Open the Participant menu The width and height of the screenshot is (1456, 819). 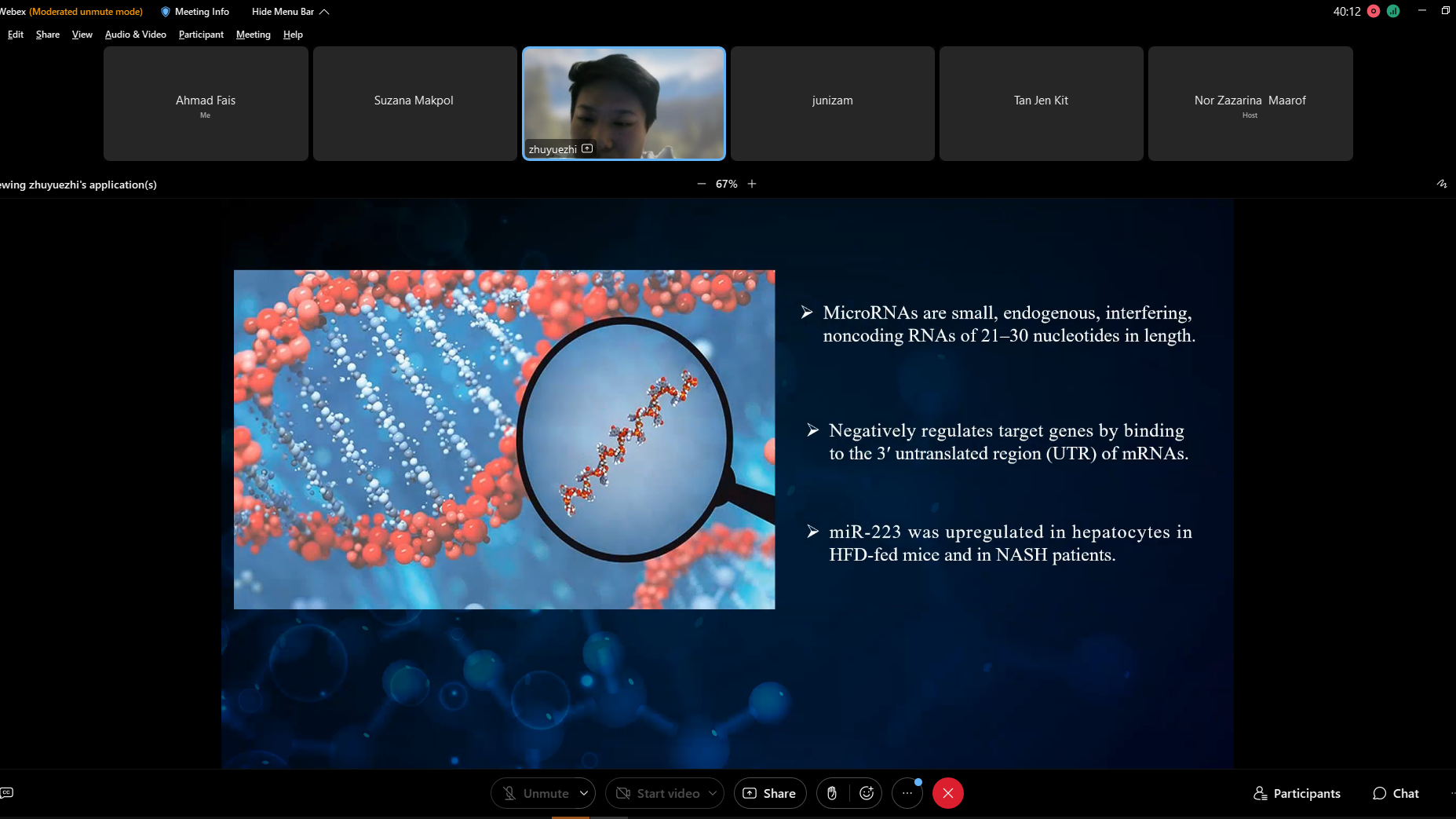(201, 35)
